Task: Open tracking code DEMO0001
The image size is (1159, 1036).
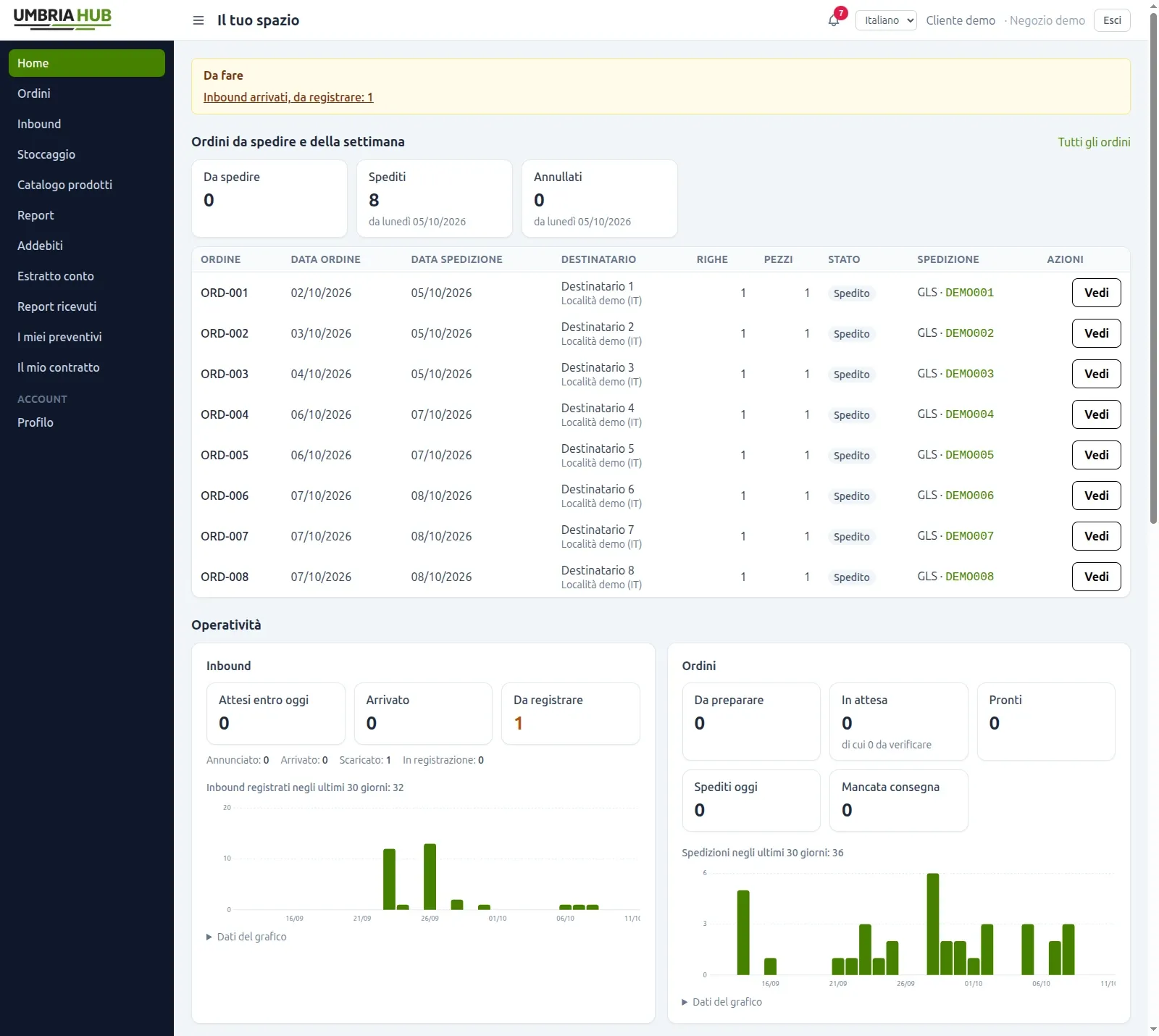Action: [969, 293]
